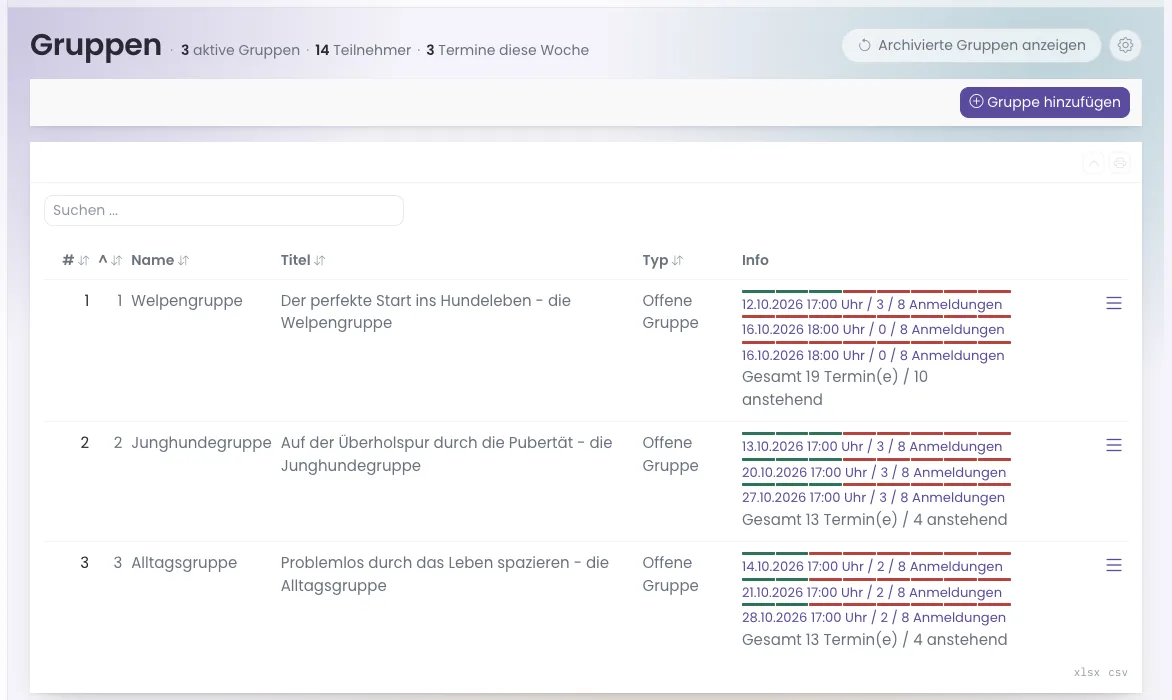
Task: Click the '14 Teilnehmer' header stat
Action: [x=363, y=50]
